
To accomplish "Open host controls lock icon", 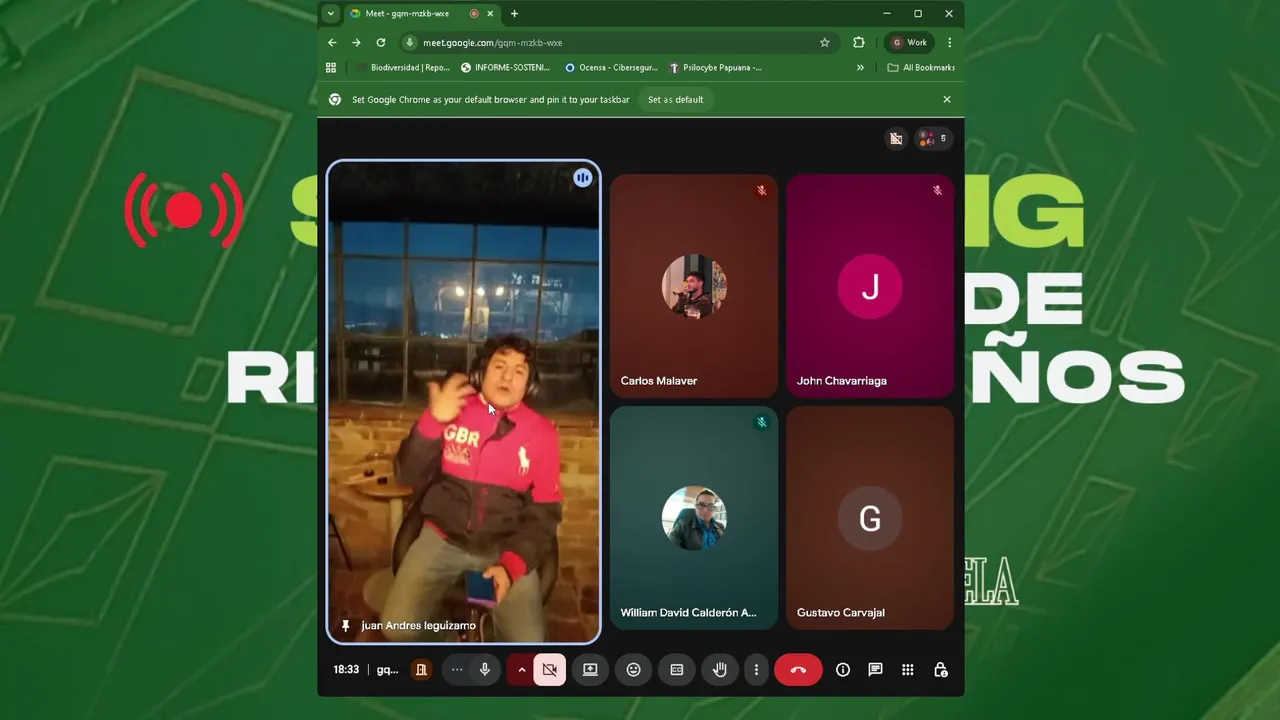I will click(x=941, y=670).
